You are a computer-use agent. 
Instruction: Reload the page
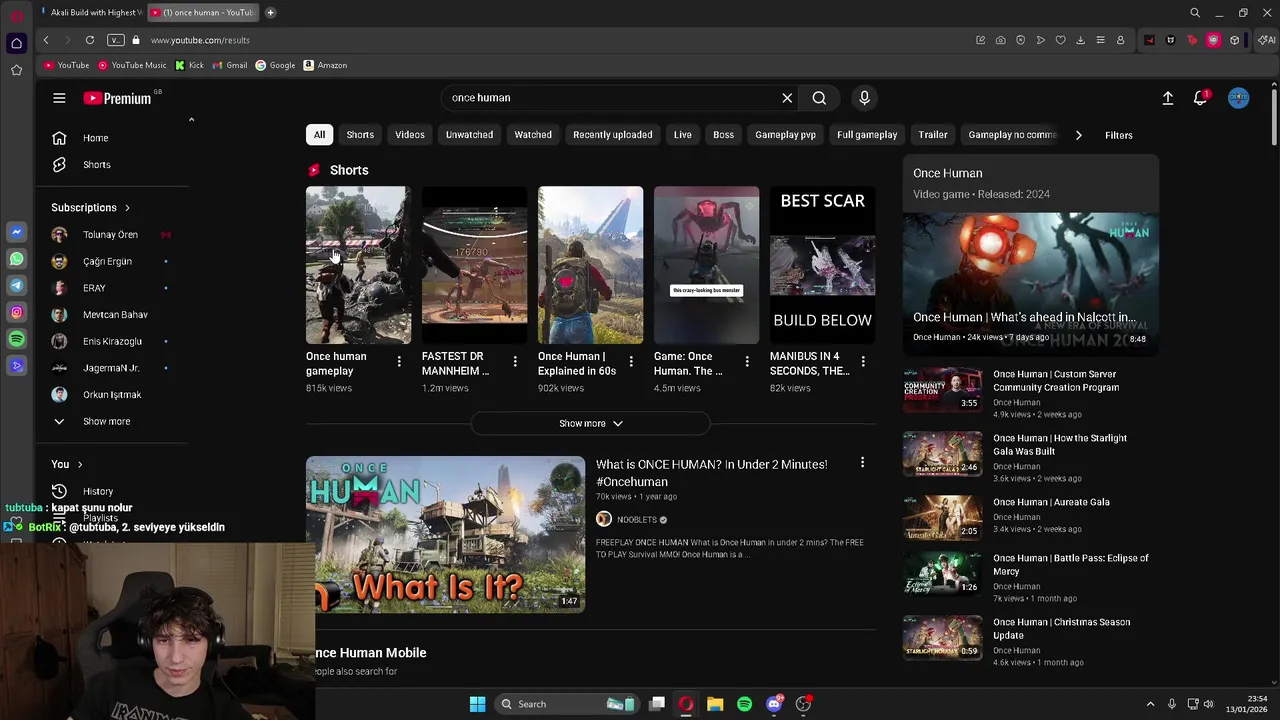click(x=90, y=40)
